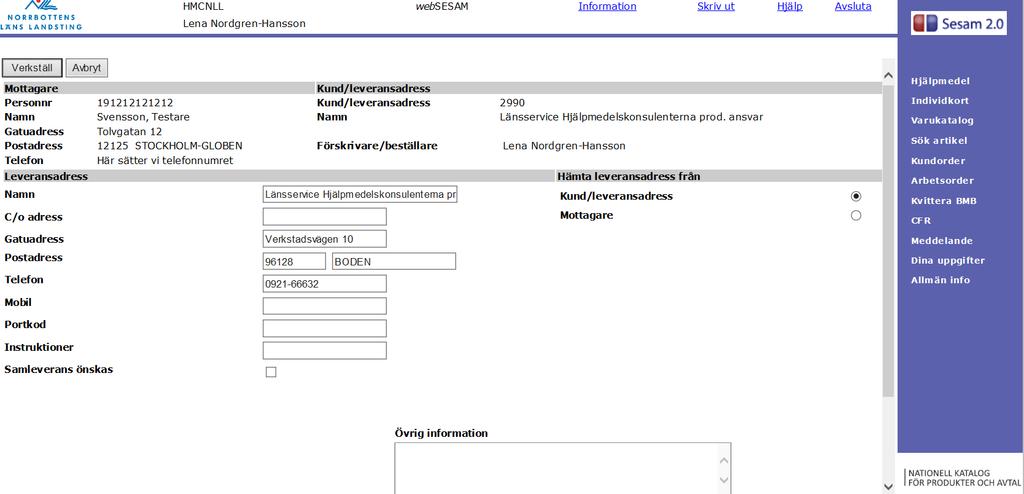The width and height of the screenshot is (1024, 494).
Task: Click the city field BODEN
Action: point(394,261)
